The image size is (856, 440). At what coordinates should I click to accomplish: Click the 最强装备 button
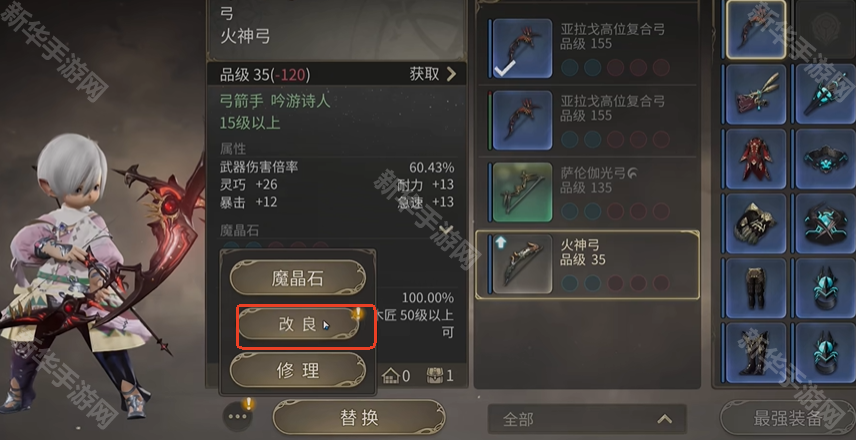[788, 419]
